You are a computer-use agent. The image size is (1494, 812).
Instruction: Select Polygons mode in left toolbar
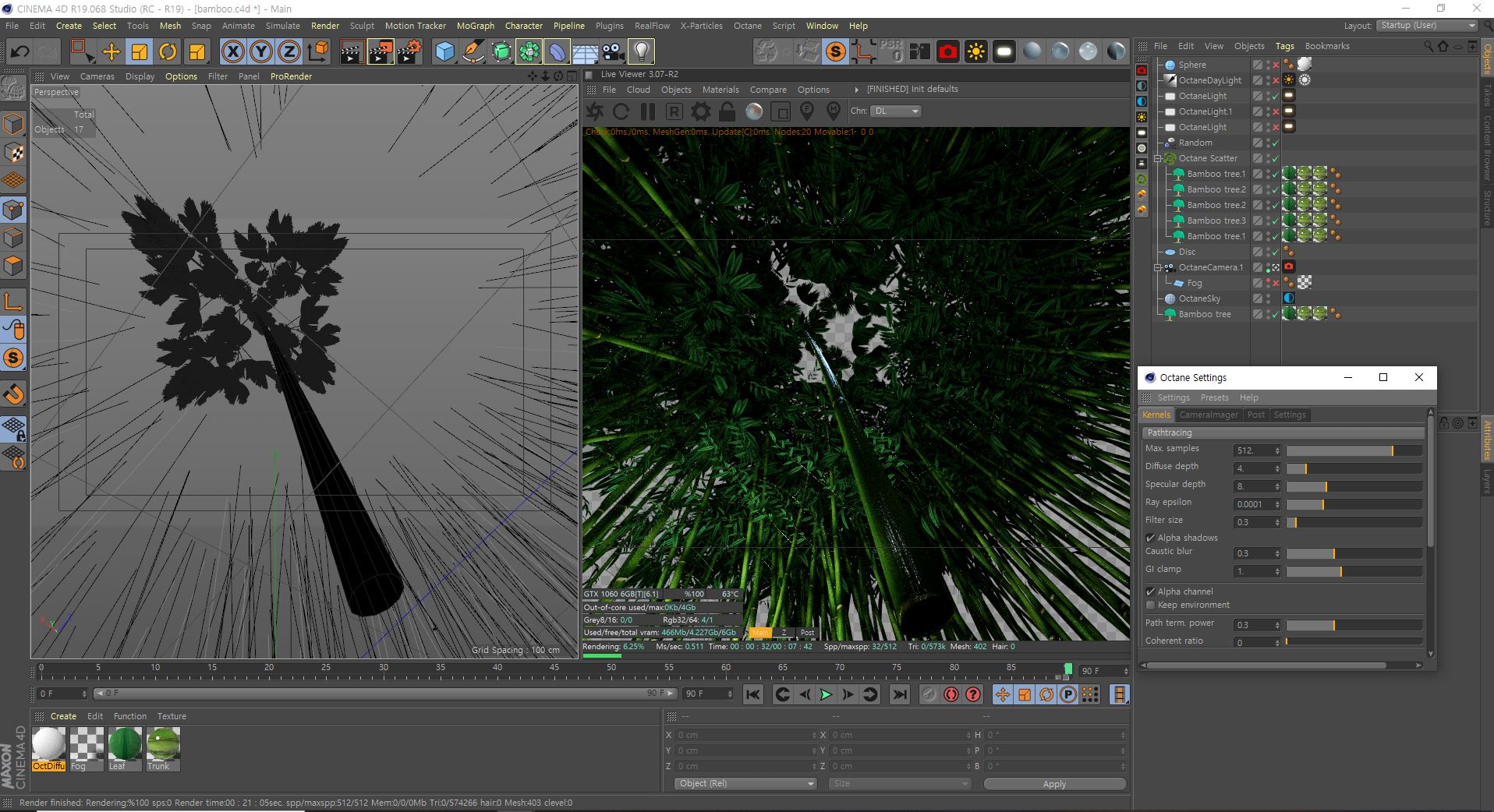[13, 267]
